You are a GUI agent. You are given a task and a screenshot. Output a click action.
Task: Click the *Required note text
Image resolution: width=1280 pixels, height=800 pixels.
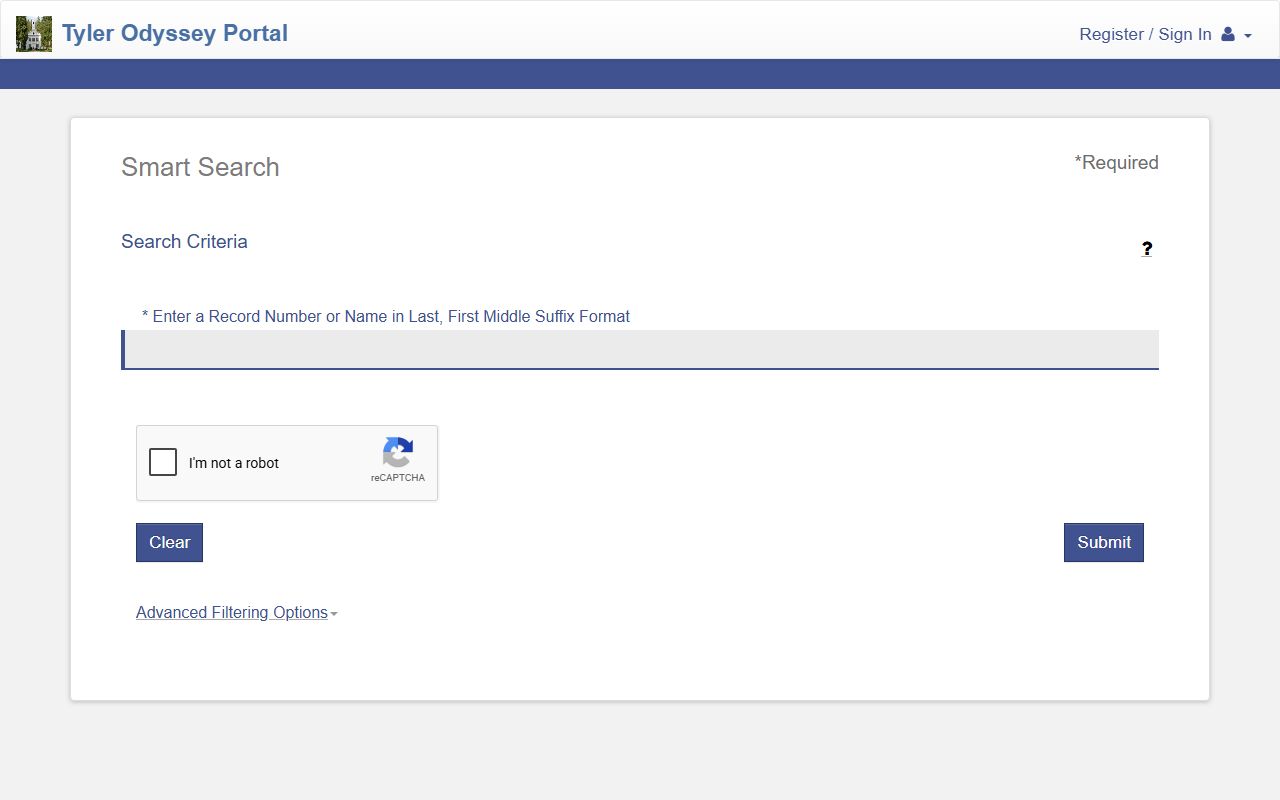tap(1116, 163)
